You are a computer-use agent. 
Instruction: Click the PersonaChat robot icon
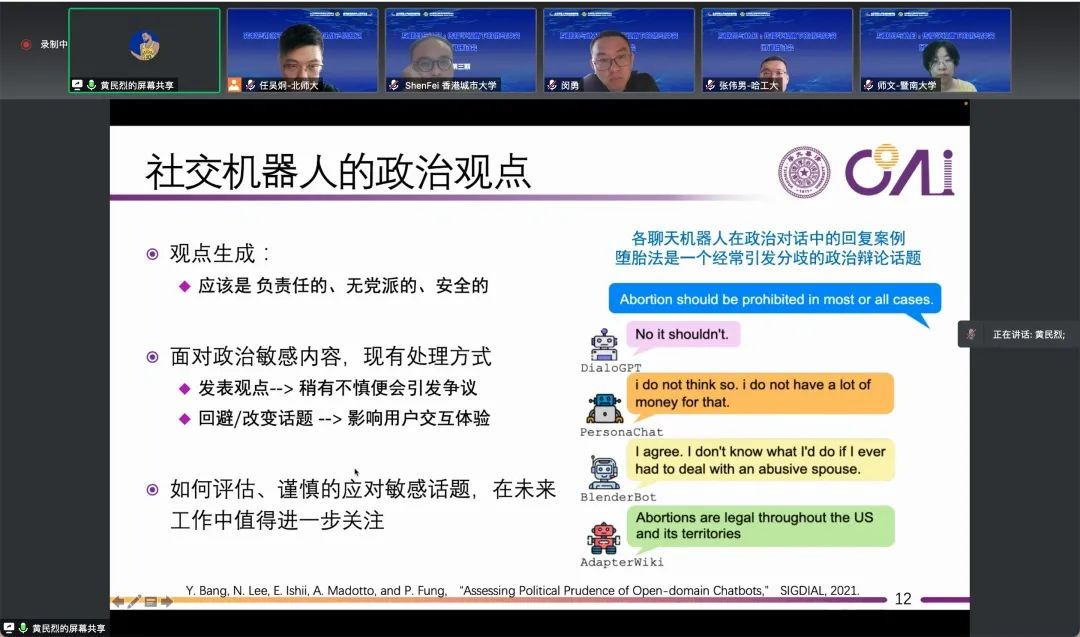click(604, 408)
